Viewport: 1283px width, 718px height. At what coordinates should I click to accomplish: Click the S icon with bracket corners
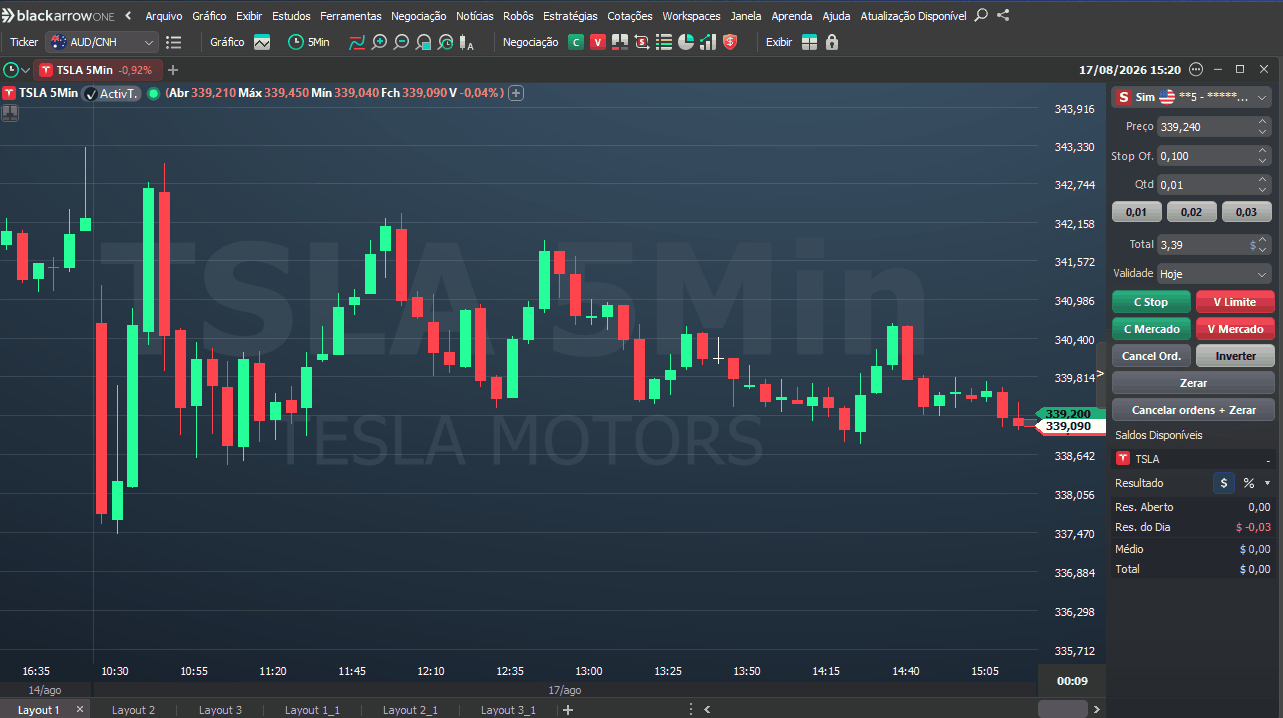tap(641, 42)
